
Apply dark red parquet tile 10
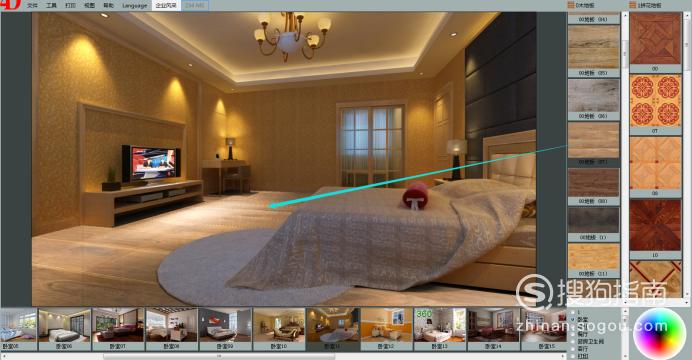click(x=655, y=225)
